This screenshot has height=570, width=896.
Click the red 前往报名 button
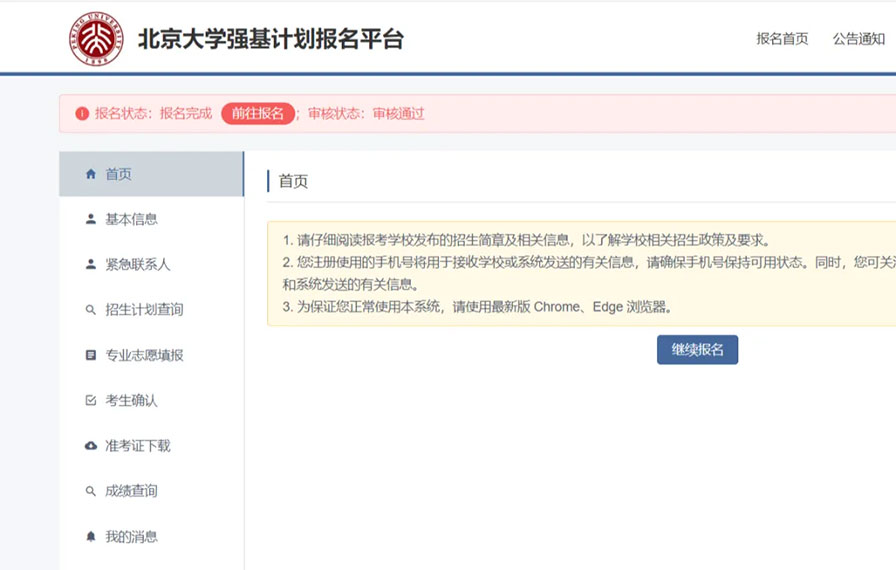click(x=258, y=114)
